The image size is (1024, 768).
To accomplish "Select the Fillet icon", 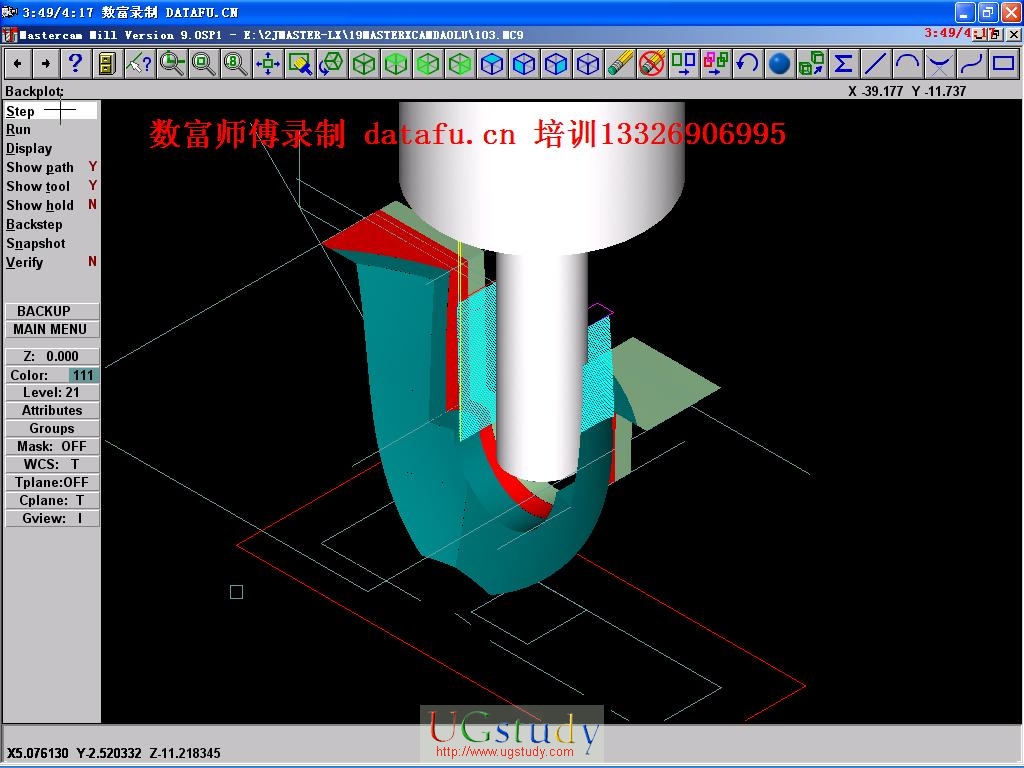I will (940, 63).
